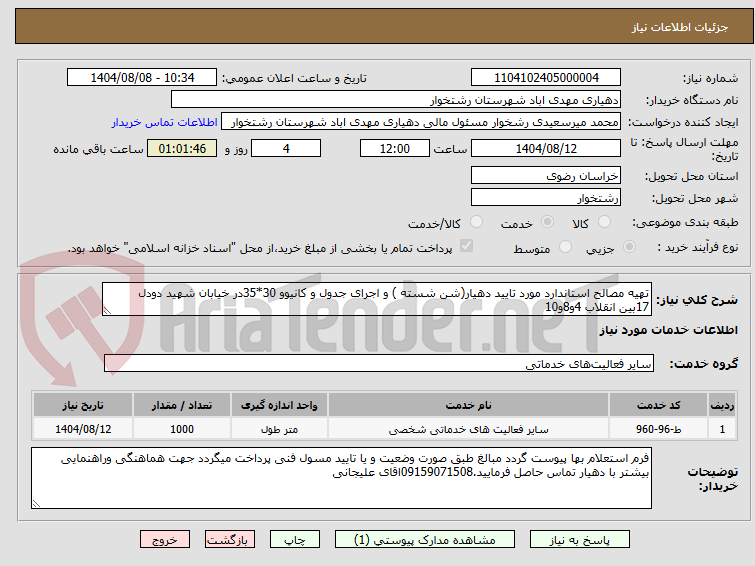Click the نوع فرآیند خرید label
755x566 pixels.
[x=697, y=247]
